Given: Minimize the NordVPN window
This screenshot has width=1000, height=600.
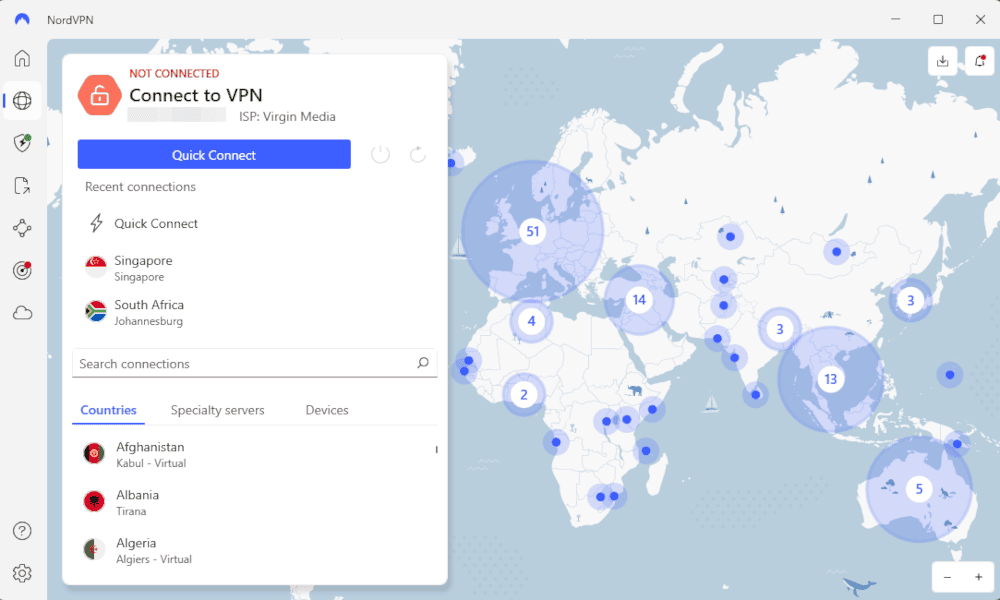Looking at the screenshot, I should [895, 19].
